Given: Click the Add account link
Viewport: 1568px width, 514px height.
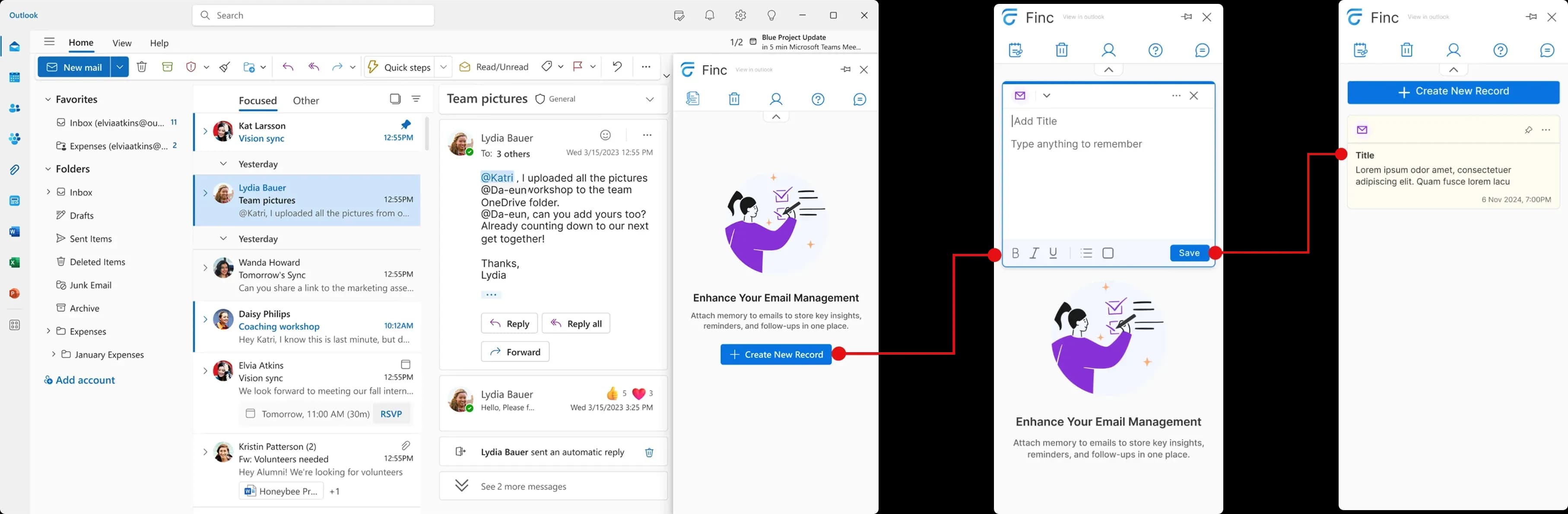Looking at the screenshot, I should click(x=80, y=380).
